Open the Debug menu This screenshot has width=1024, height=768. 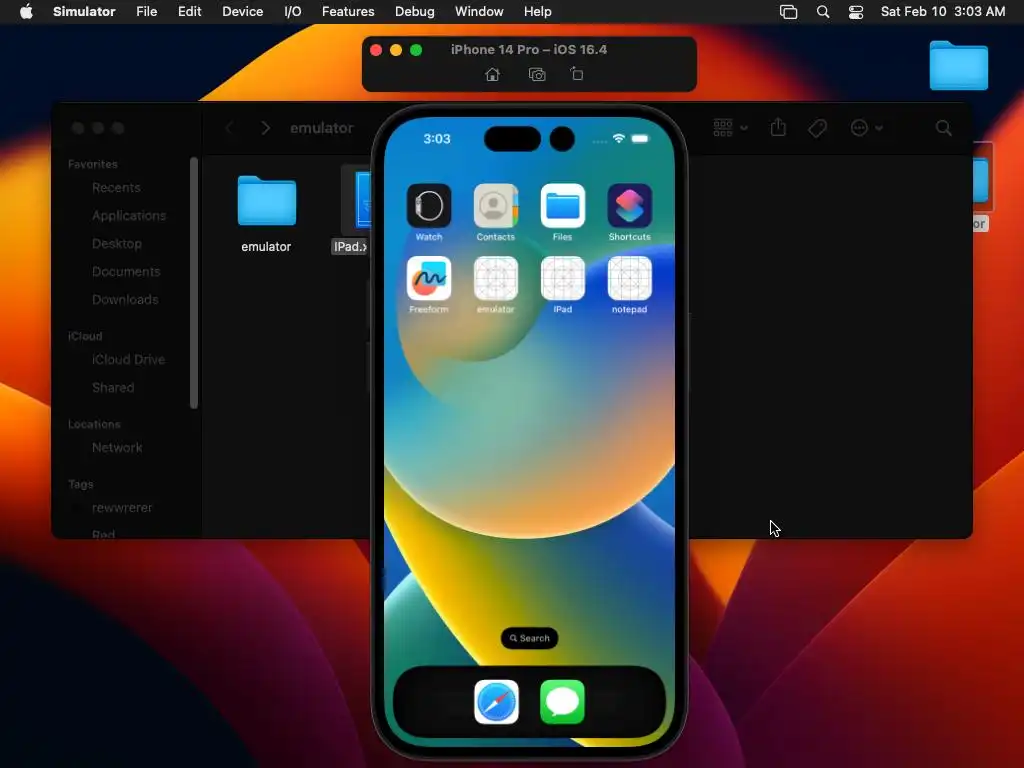coord(415,12)
